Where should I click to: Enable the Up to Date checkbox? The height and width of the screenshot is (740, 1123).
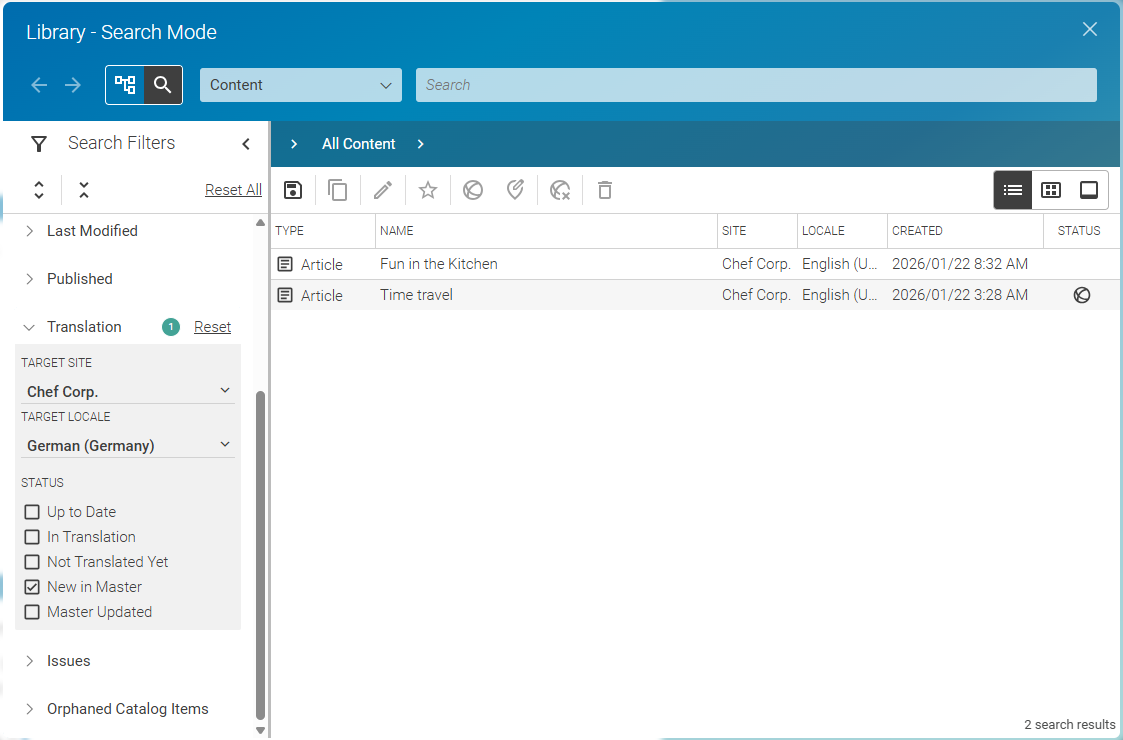(x=32, y=512)
